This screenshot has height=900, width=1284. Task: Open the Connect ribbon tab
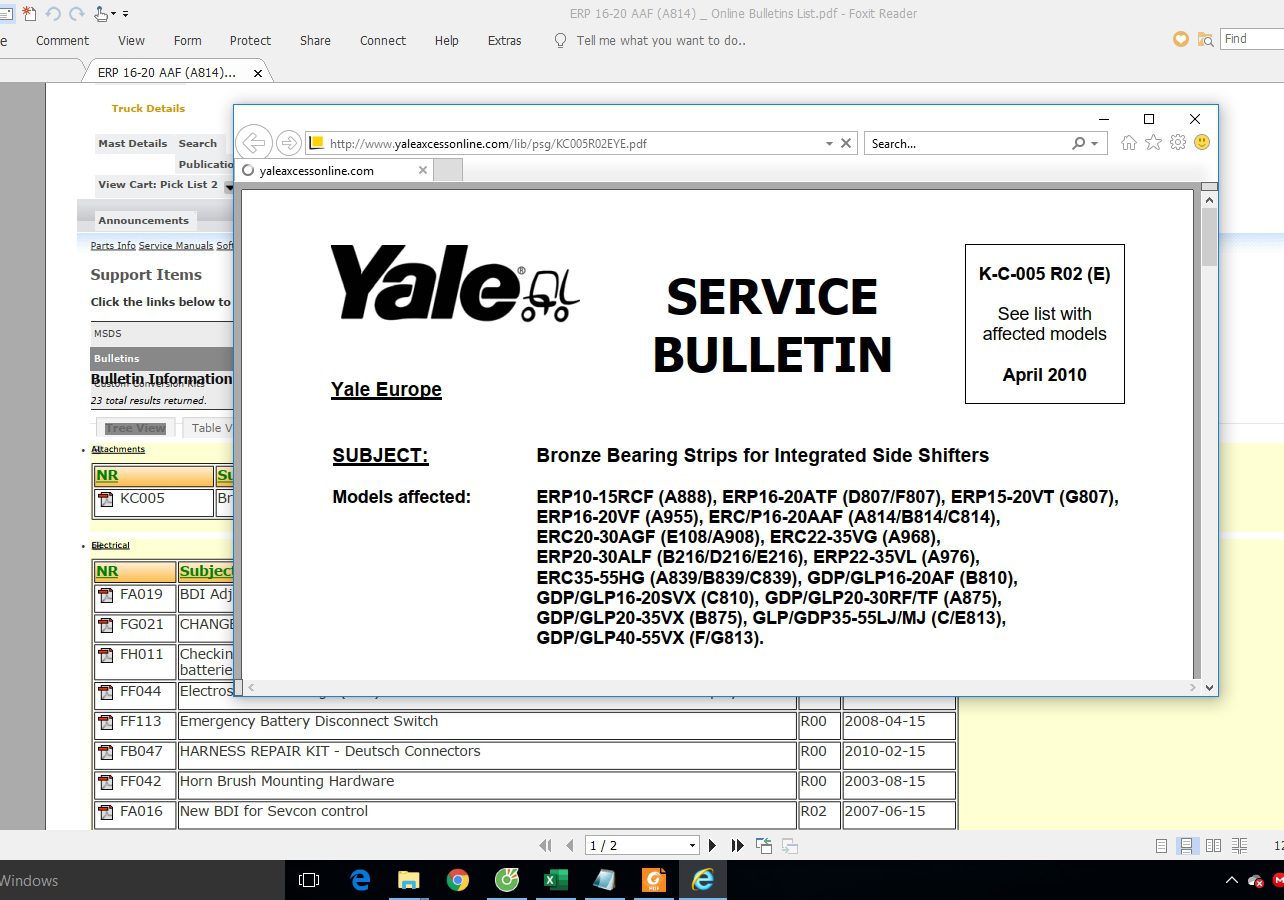tap(383, 41)
